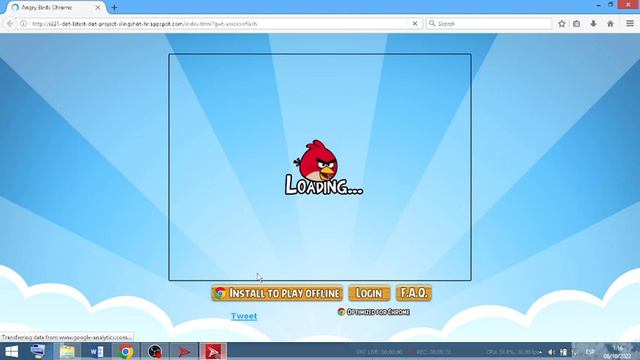This screenshot has height=360, width=640.
Task: Click the red Angry Bird loading image
Action: 317,160
